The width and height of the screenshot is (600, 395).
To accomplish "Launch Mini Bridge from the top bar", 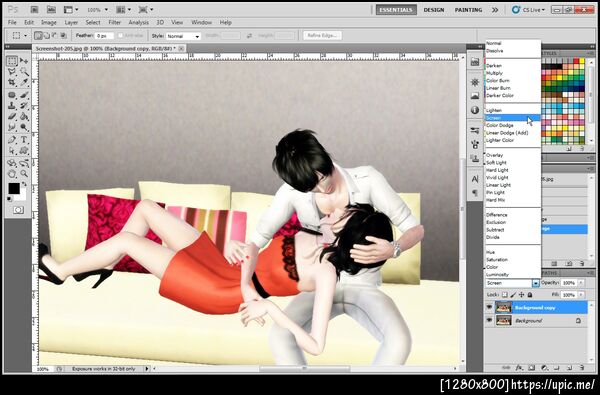I will point(51,10).
